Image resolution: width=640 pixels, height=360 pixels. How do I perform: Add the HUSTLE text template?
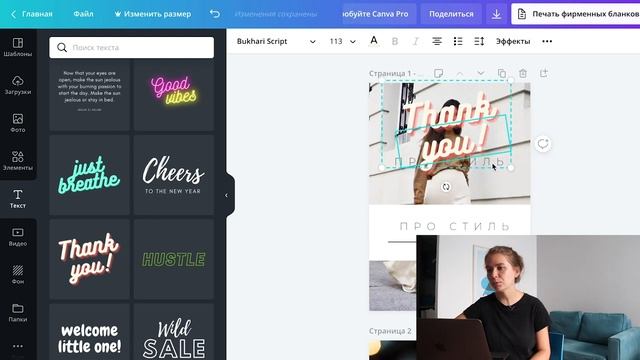coord(173,259)
